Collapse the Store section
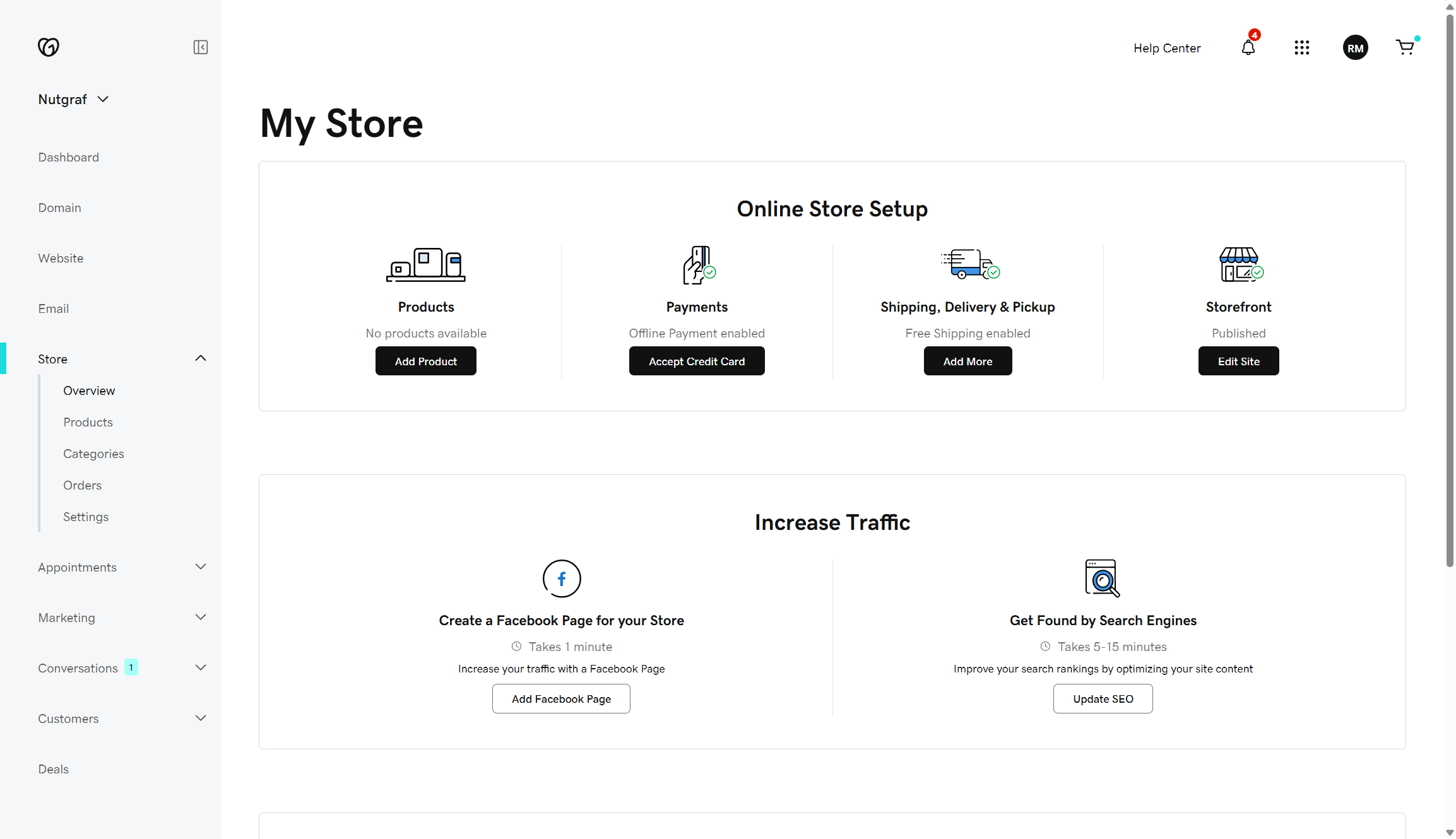This screenshot has width=1456, height=839. 200,358
